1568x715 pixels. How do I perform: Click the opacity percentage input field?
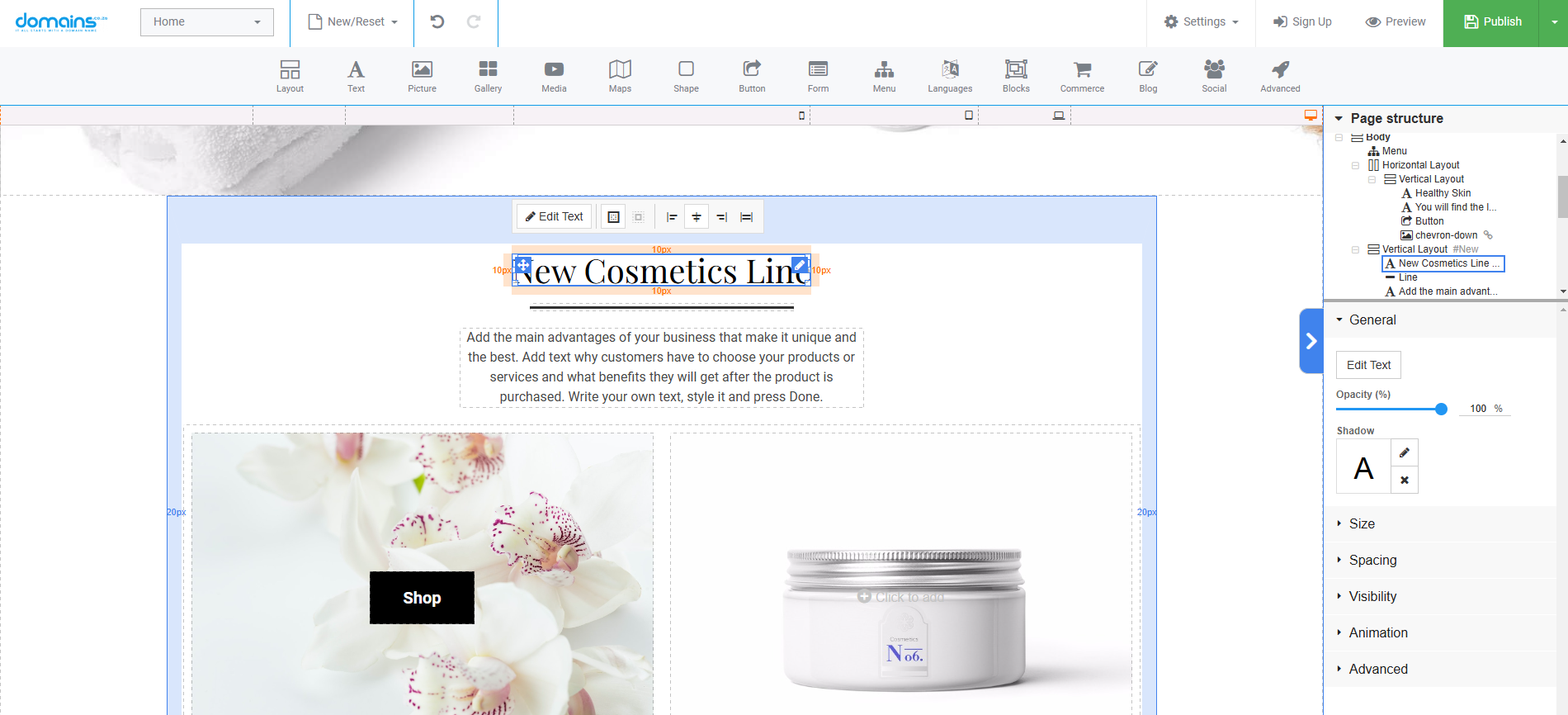(1477, 409)
